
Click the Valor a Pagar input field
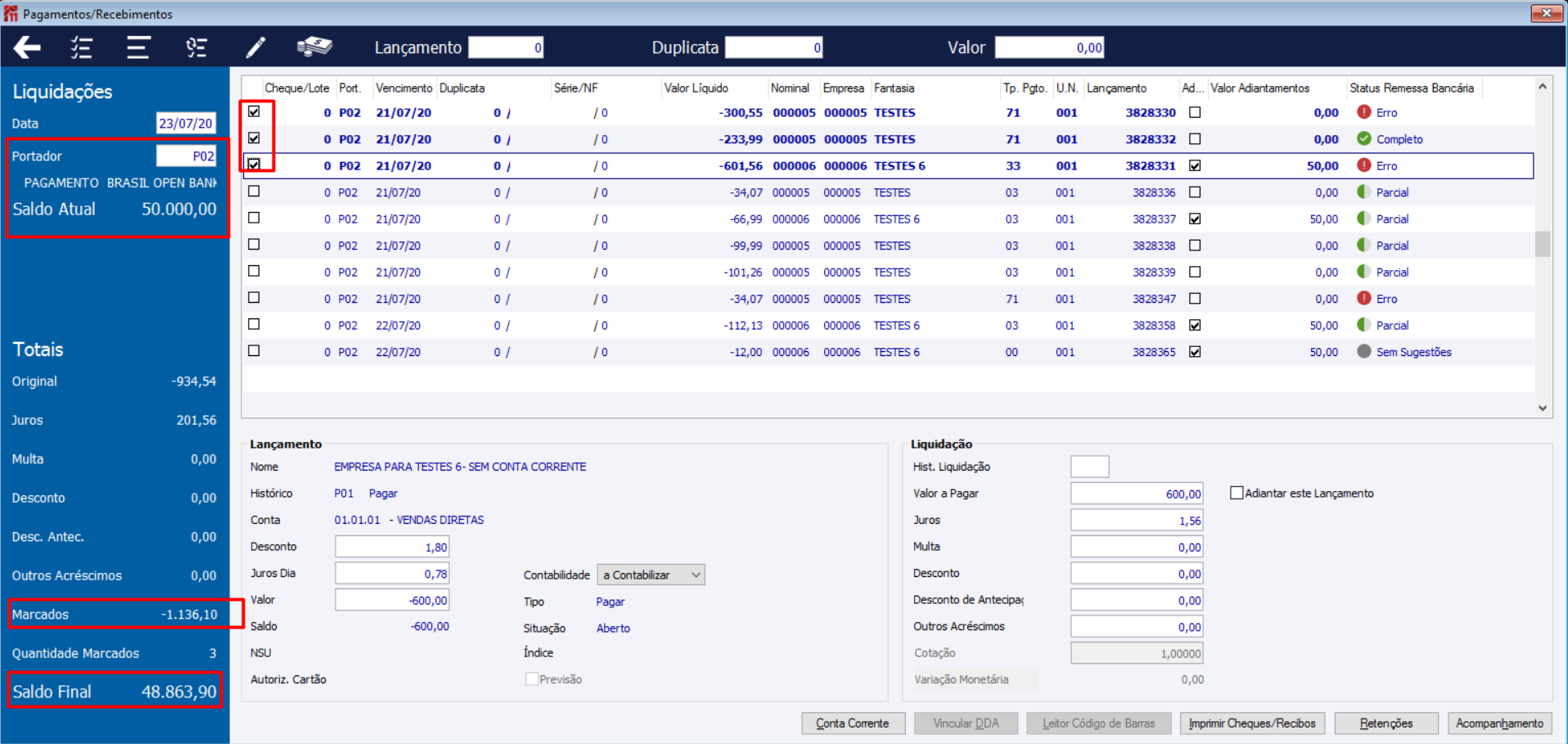click(x=1137, y=494)
